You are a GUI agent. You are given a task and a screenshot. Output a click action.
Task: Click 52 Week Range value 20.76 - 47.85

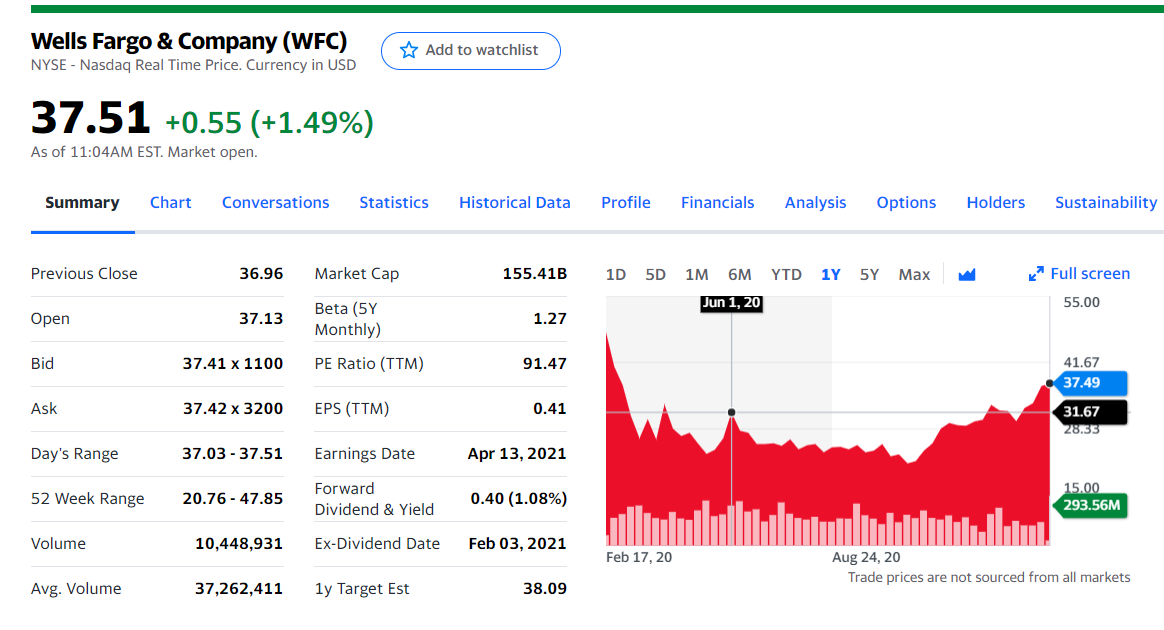233,499
